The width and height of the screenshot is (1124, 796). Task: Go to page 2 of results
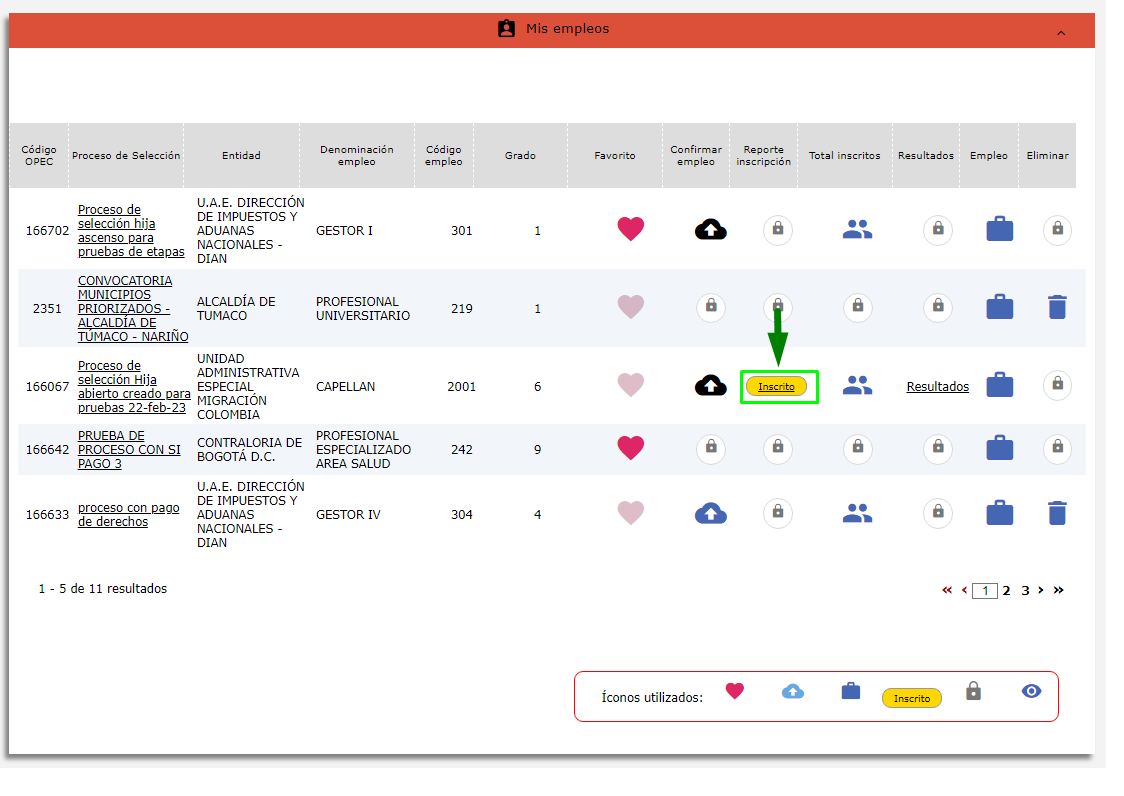click(1007, 591)
